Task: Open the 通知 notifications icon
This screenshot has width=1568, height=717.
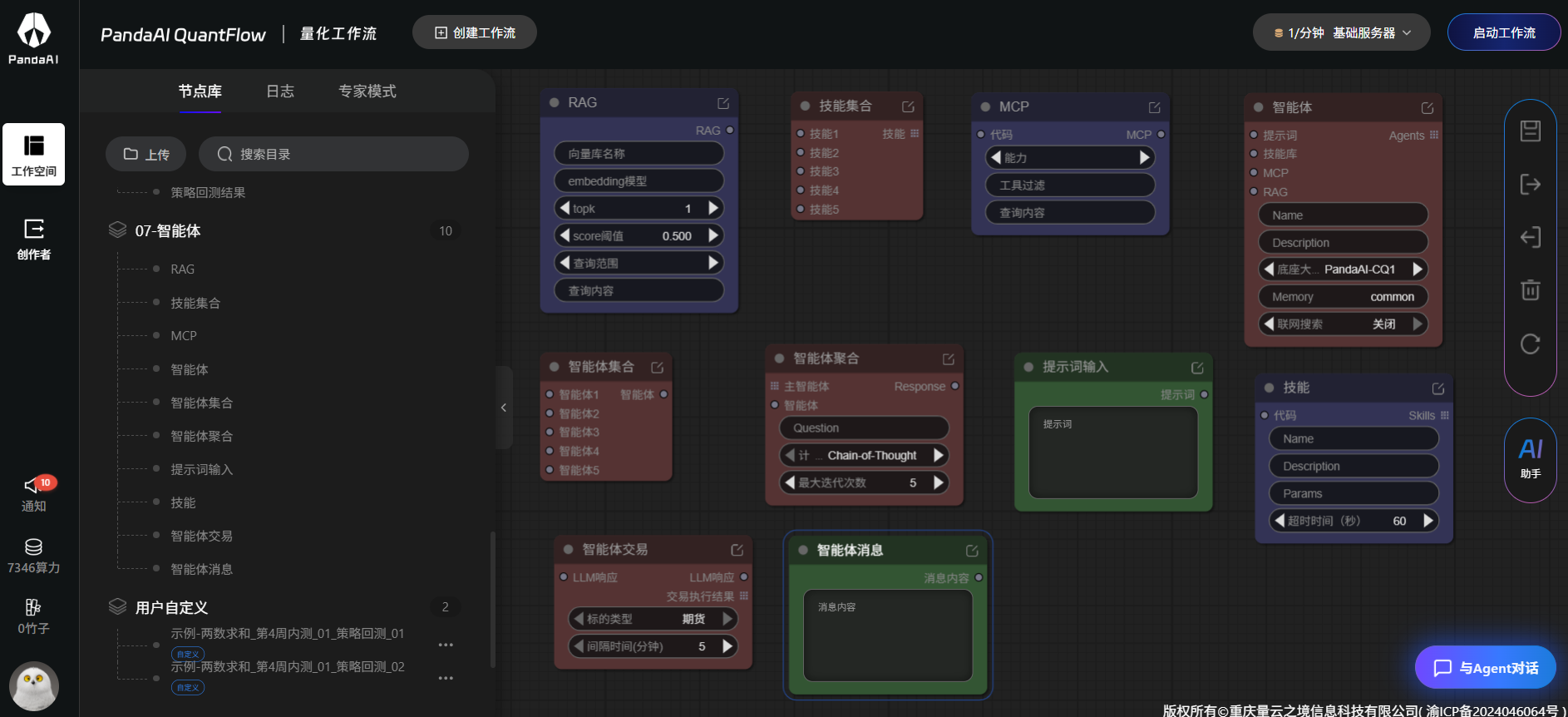Action: pos(34,494)
